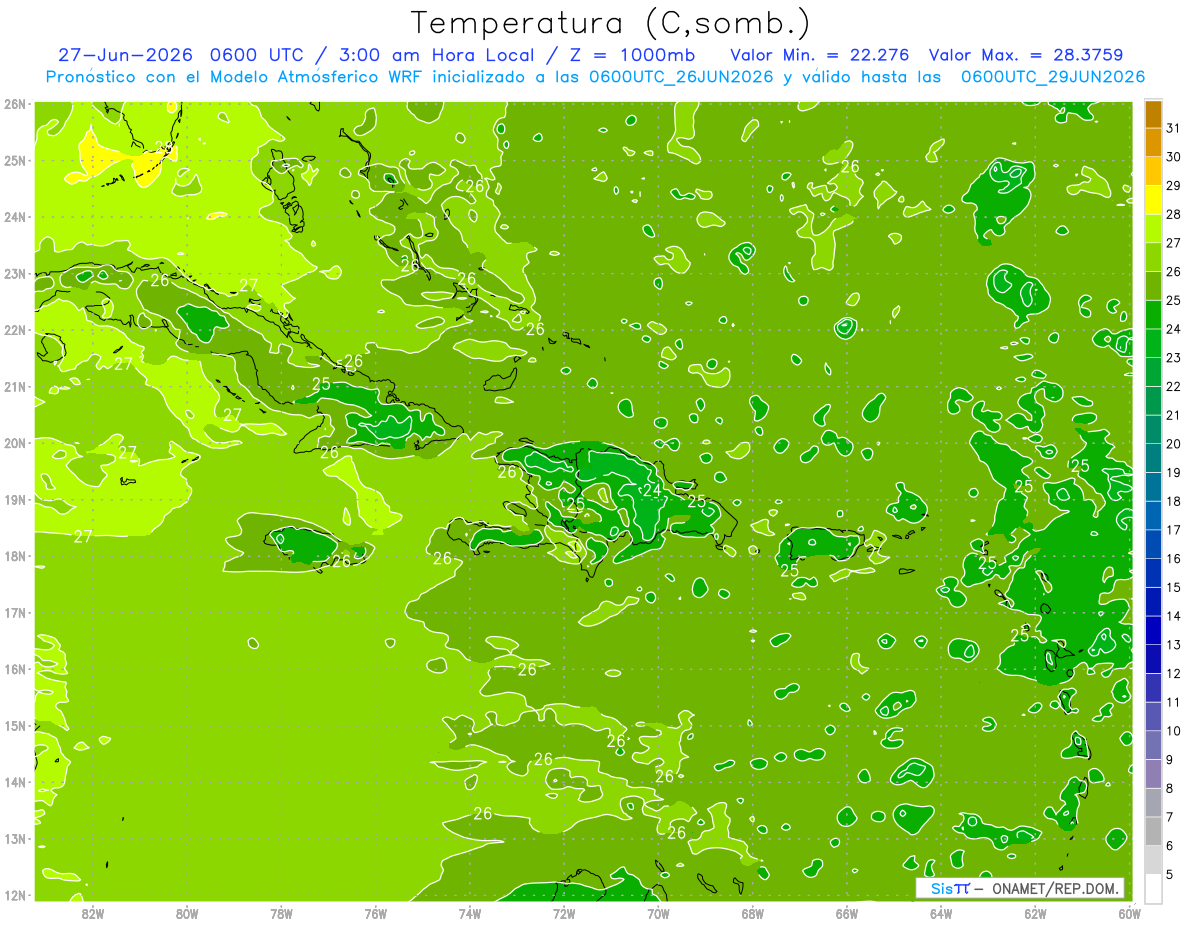Click the '64W' longitude axis label
The width and height of the screenshot is (1200, 927).
point(941,913)
